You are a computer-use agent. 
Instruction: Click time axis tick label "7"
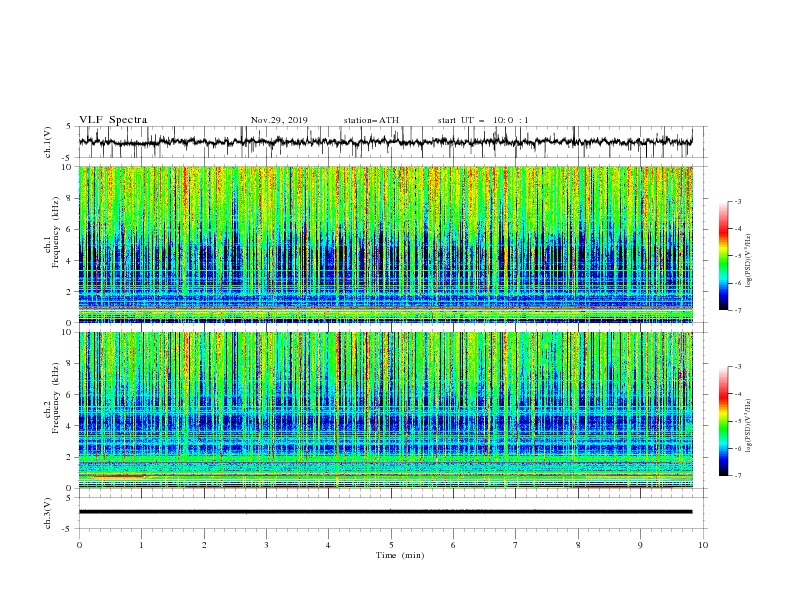click(x=516, y=545)
